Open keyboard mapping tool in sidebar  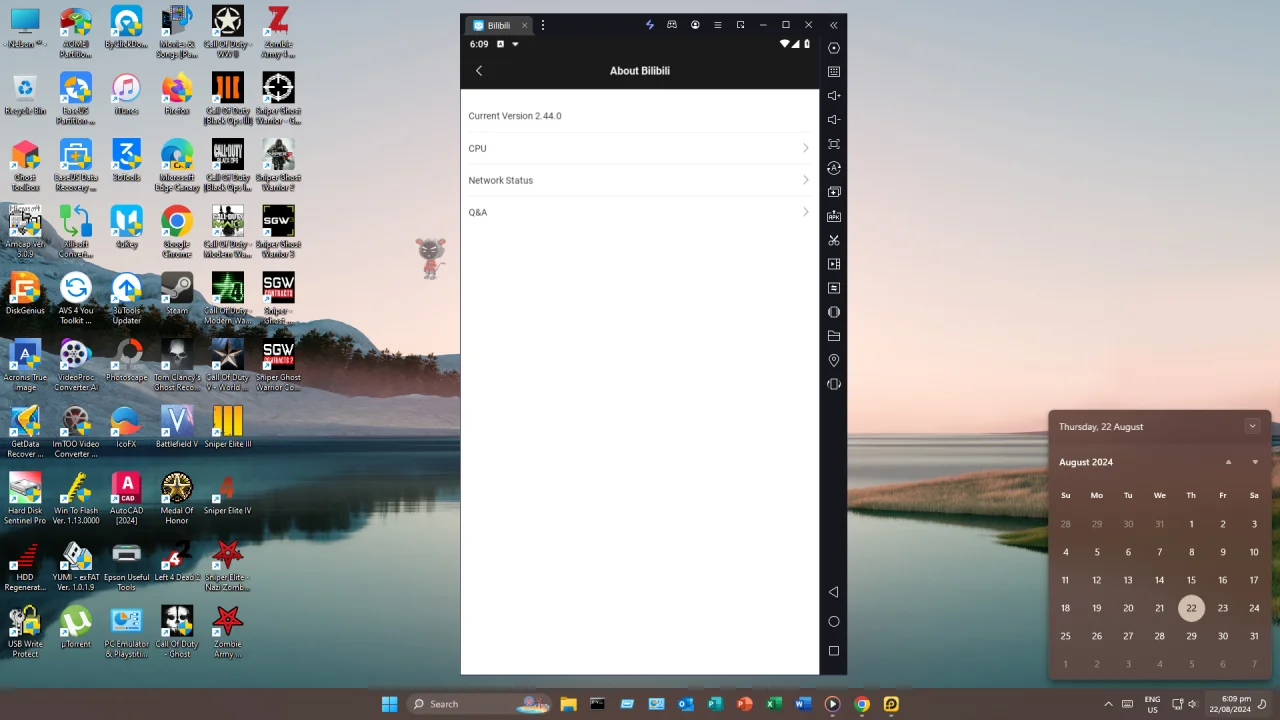[834, 72]
